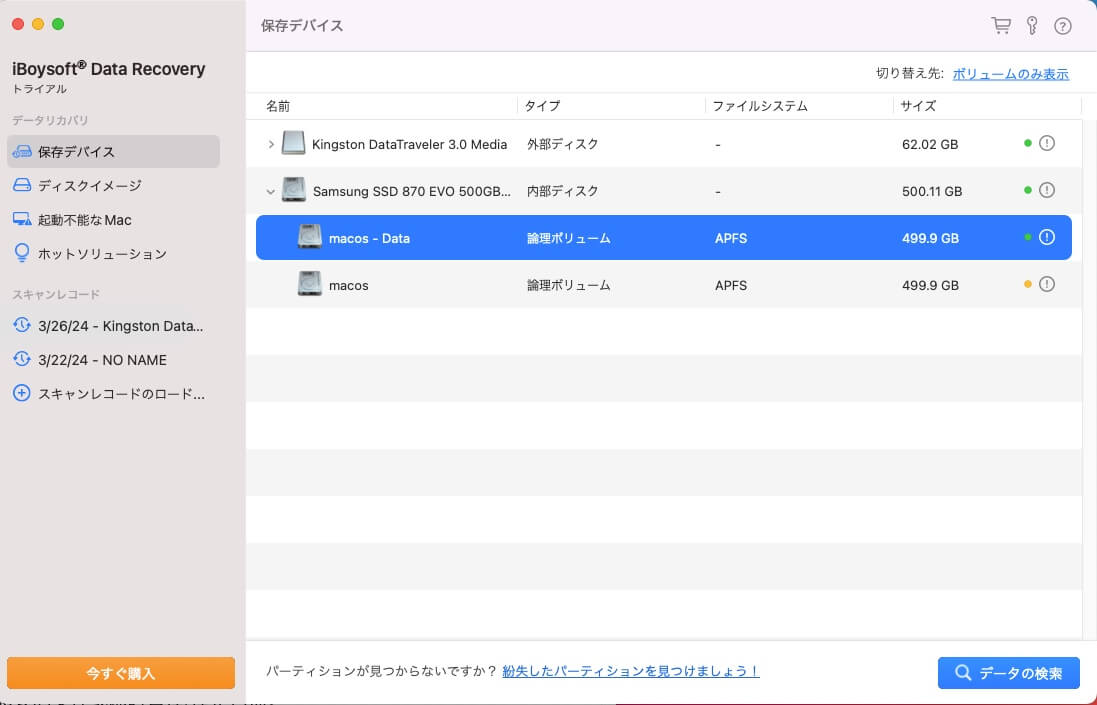Image resolution: width=1097 pixels, height=705 pixels.
Task: Click the warning icon next to macos volume
Action: (x=1046, y=284)
